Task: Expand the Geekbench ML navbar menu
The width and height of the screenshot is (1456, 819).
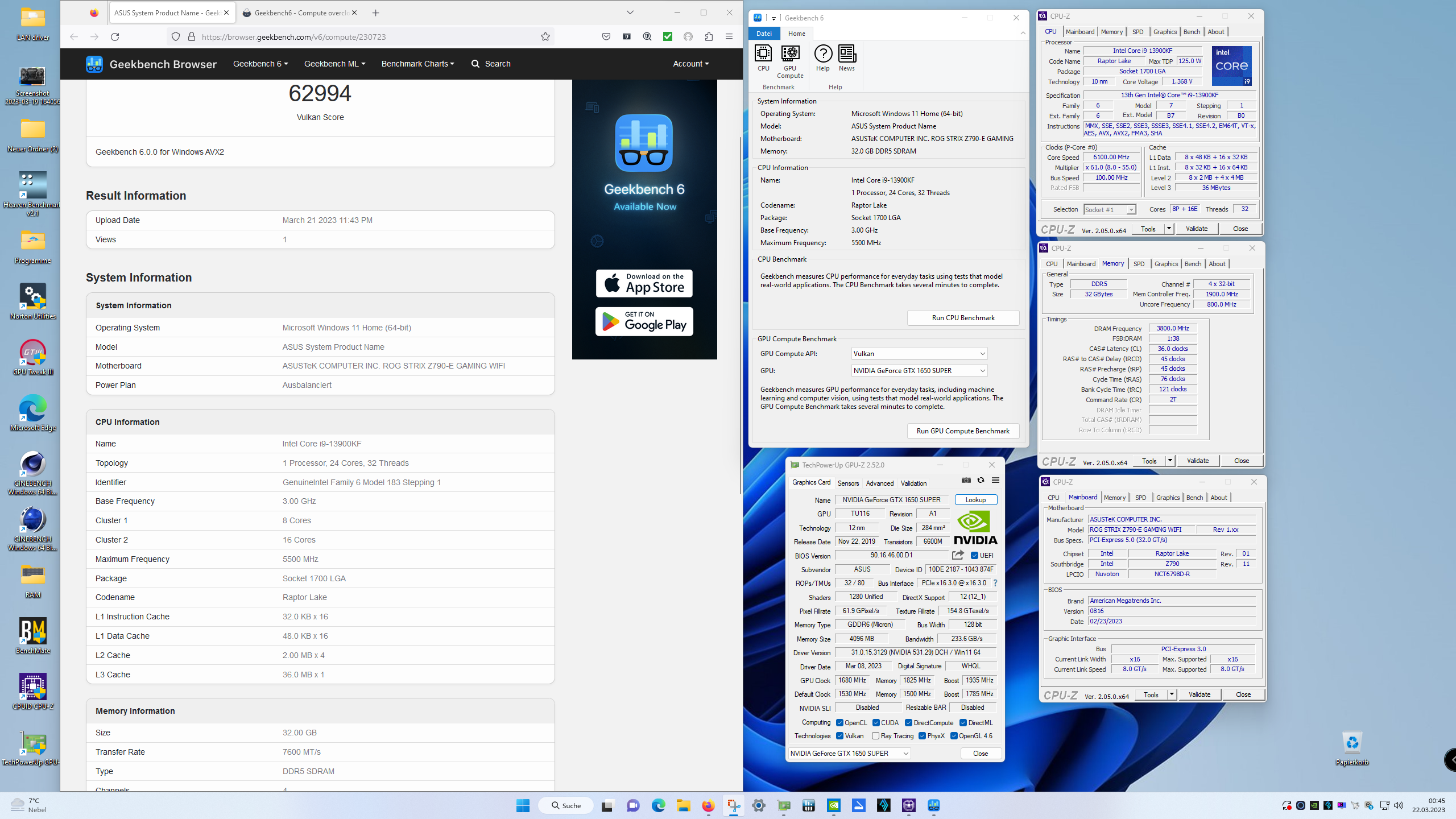Action: click(x=334, y=64)
